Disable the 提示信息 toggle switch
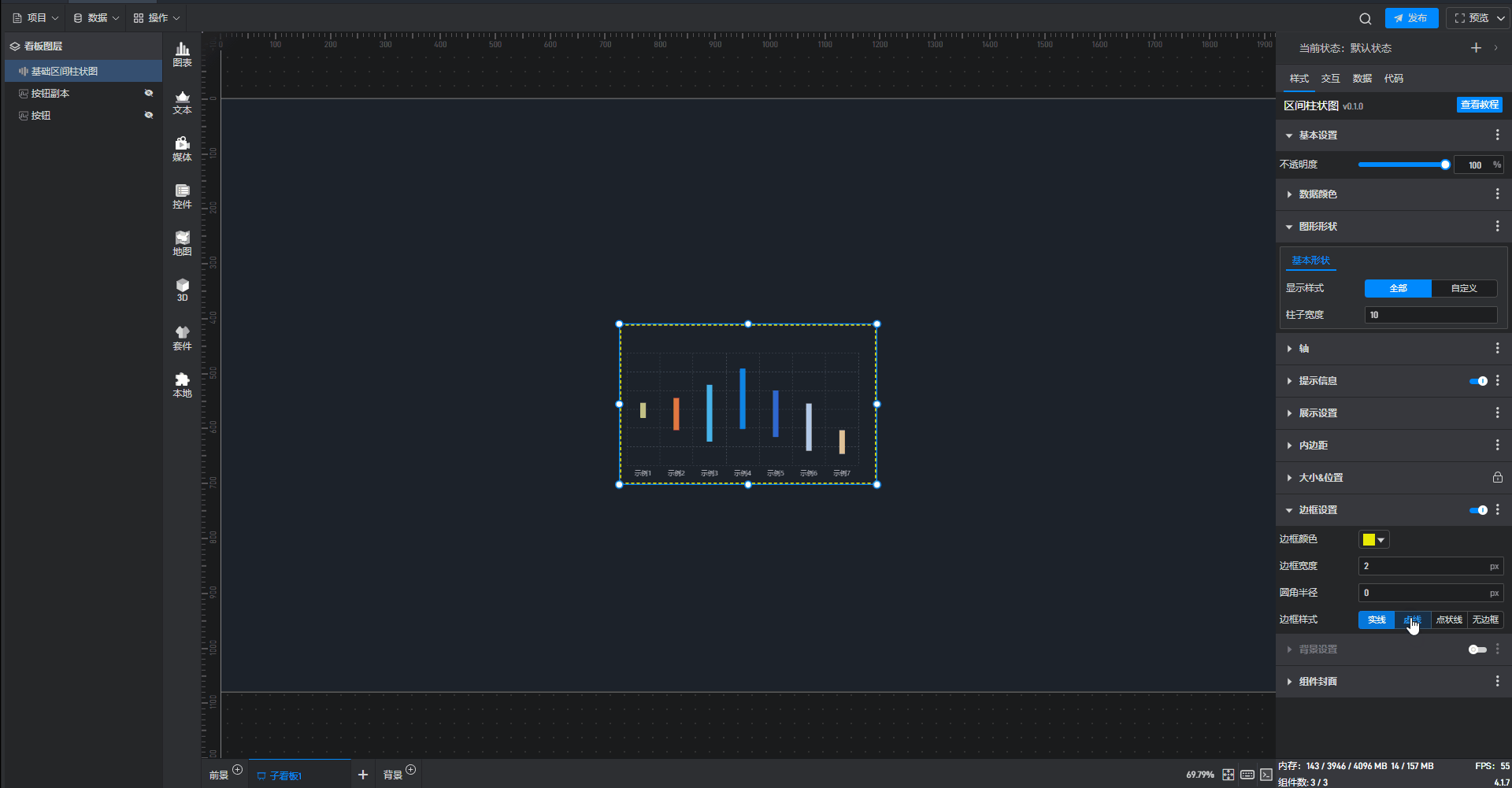This screenshot has height=788, width=1512. [1477, 381]
